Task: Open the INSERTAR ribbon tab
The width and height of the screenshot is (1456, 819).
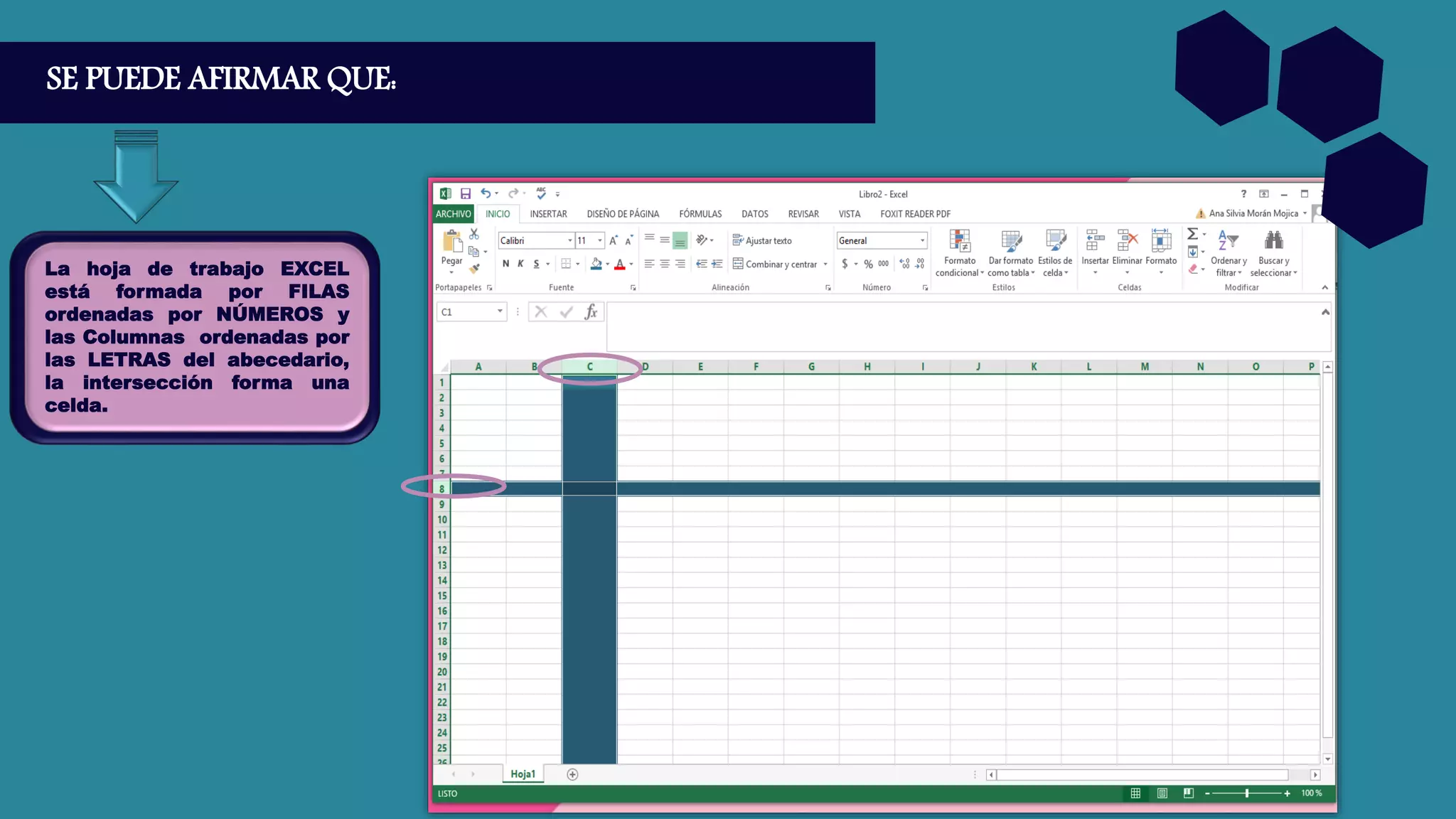Action: 548,214
